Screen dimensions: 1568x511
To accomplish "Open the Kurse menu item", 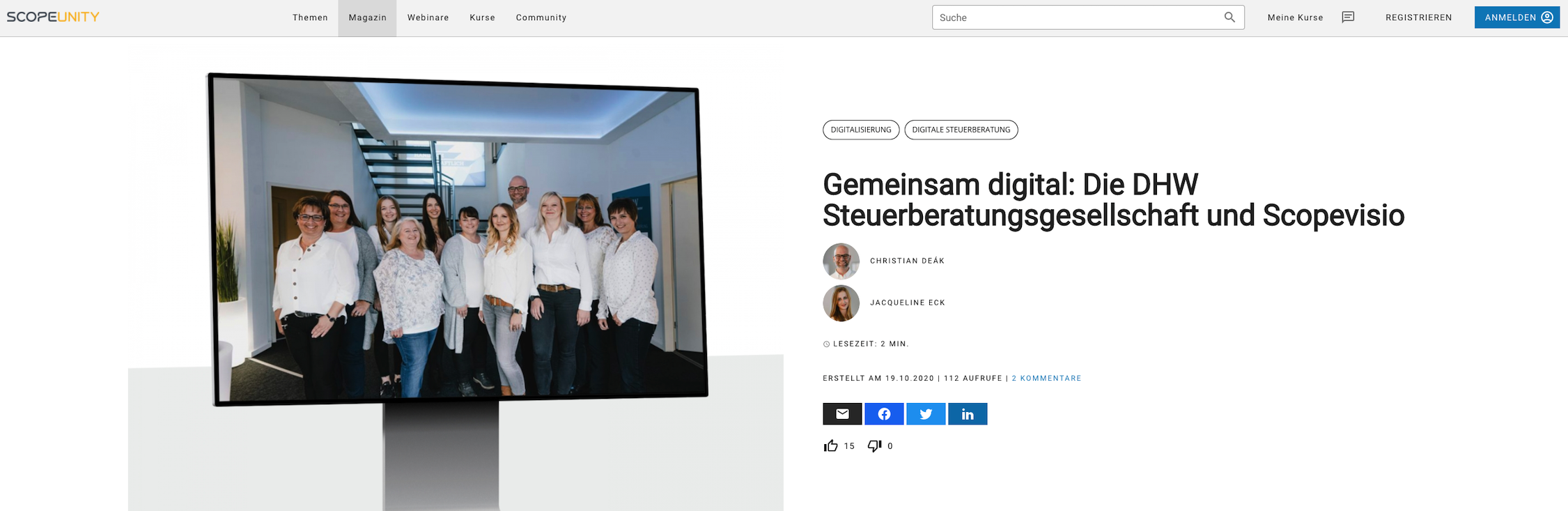I will [x=482, y=17].
